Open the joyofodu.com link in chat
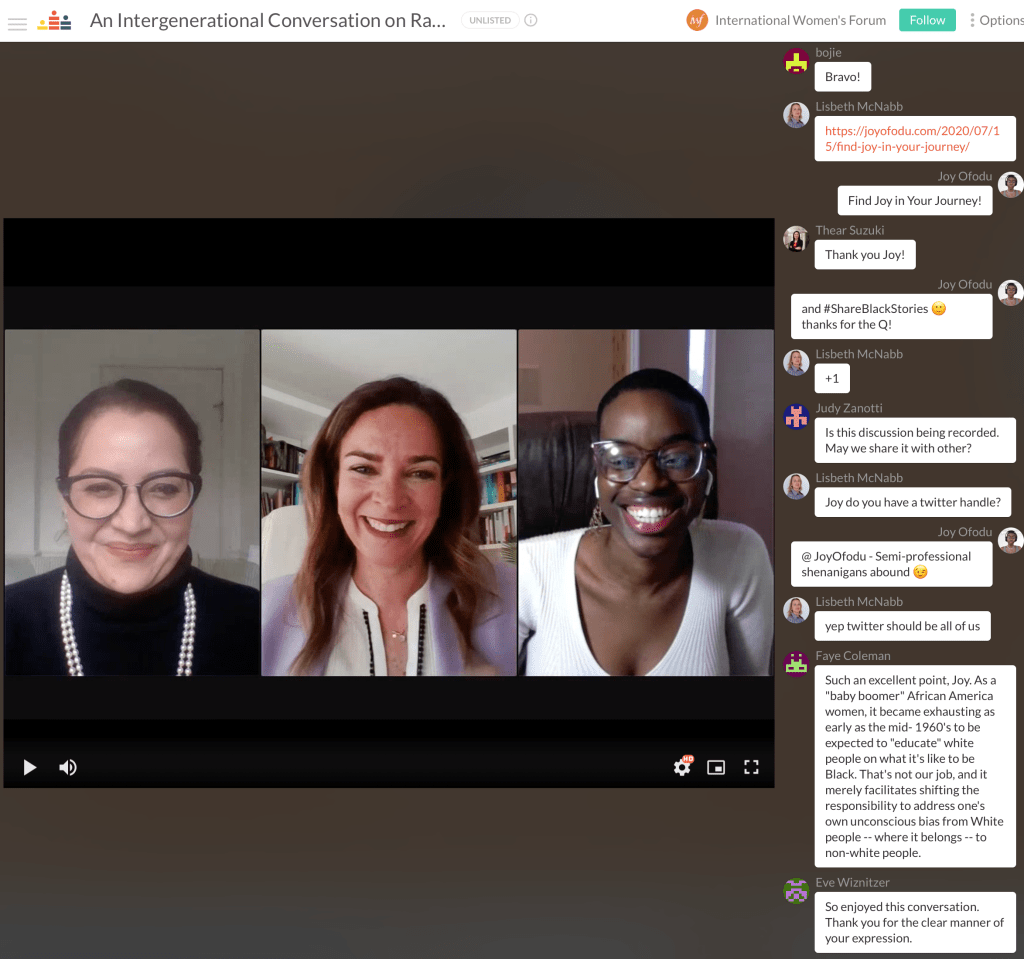Viewport: 1024px width, 959px height. 897,138
